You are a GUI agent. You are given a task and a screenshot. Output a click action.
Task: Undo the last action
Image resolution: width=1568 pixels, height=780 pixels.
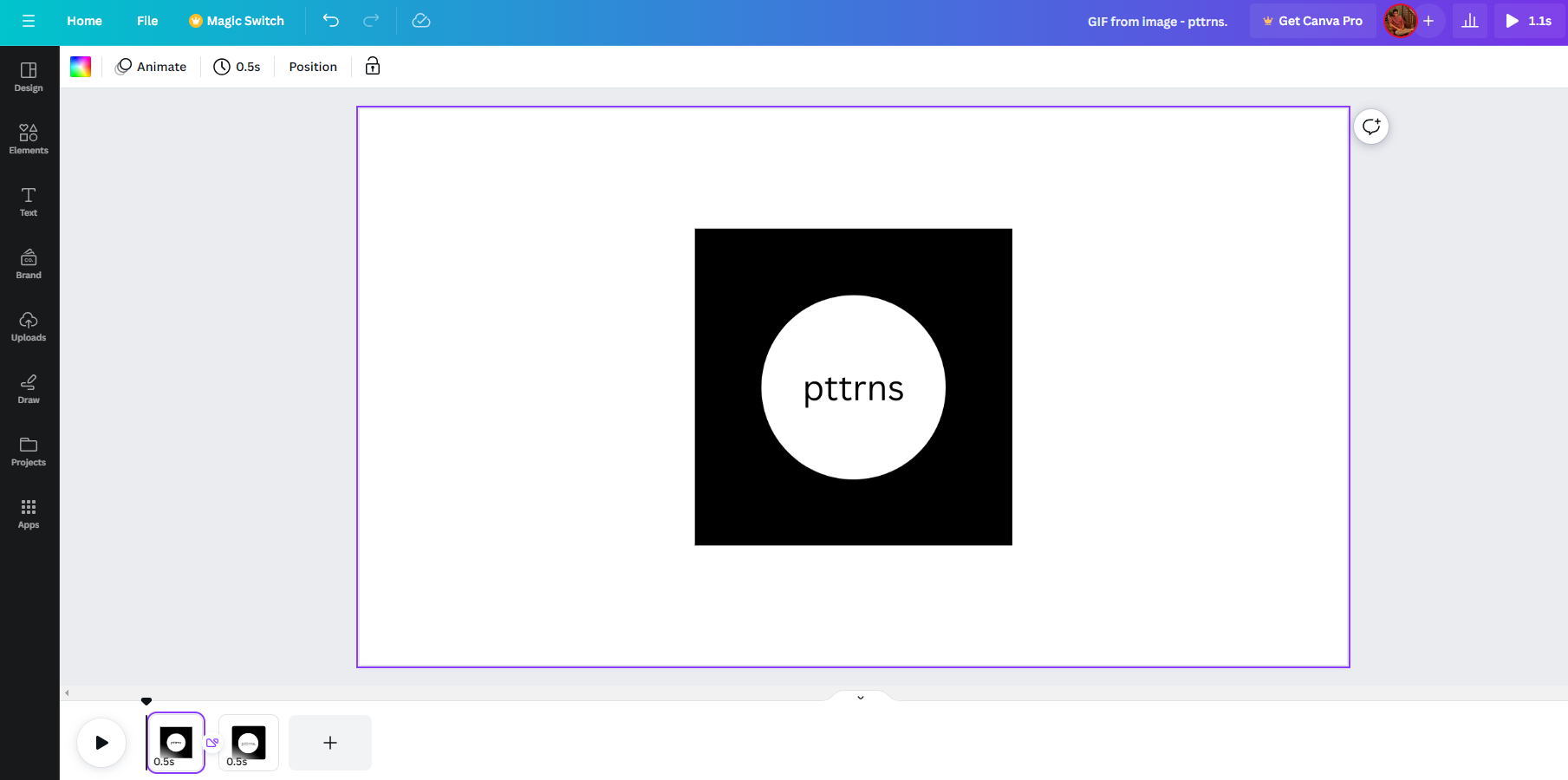331,21
